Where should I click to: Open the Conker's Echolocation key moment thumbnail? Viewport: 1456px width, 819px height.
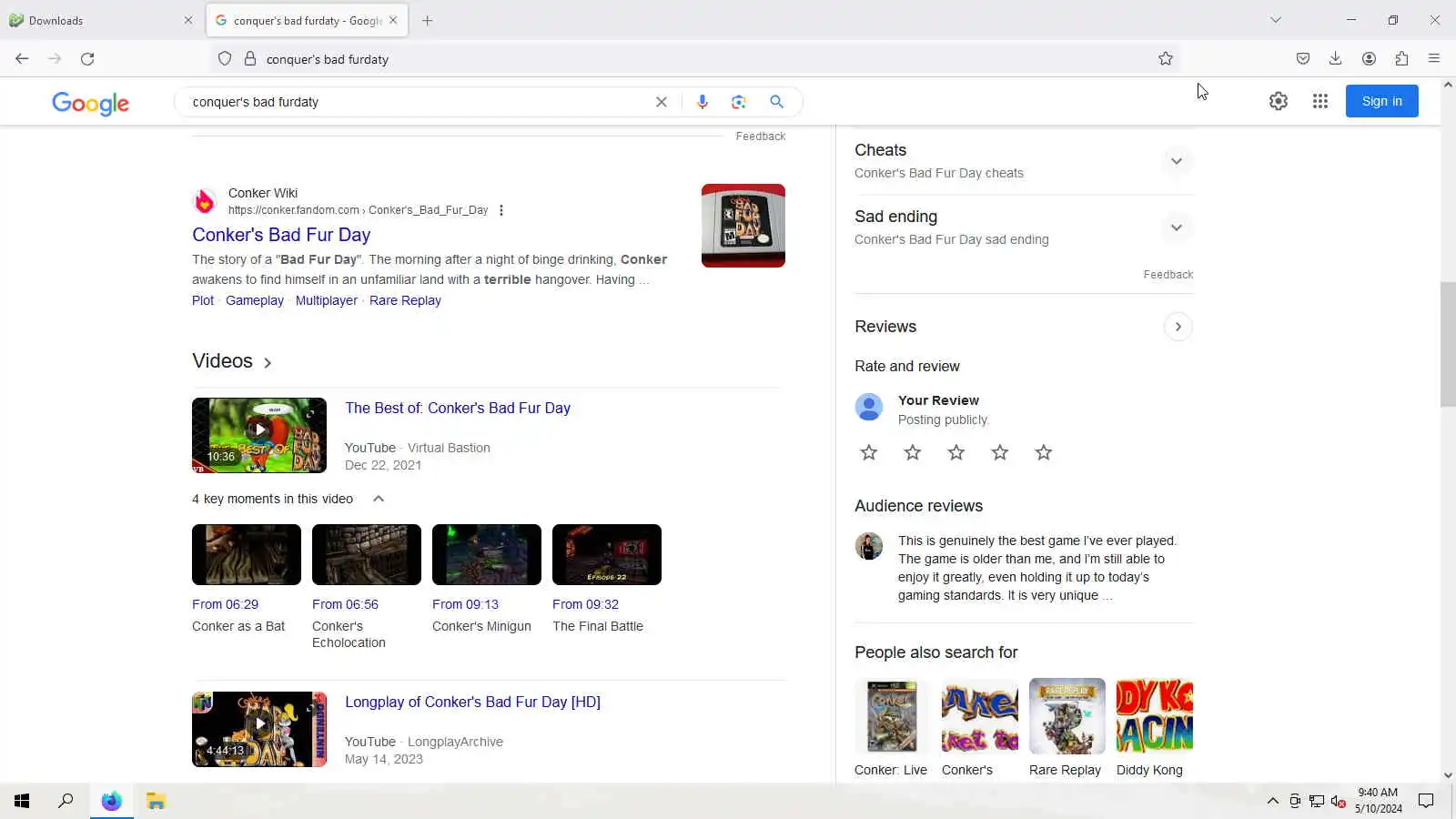[367, 554]
